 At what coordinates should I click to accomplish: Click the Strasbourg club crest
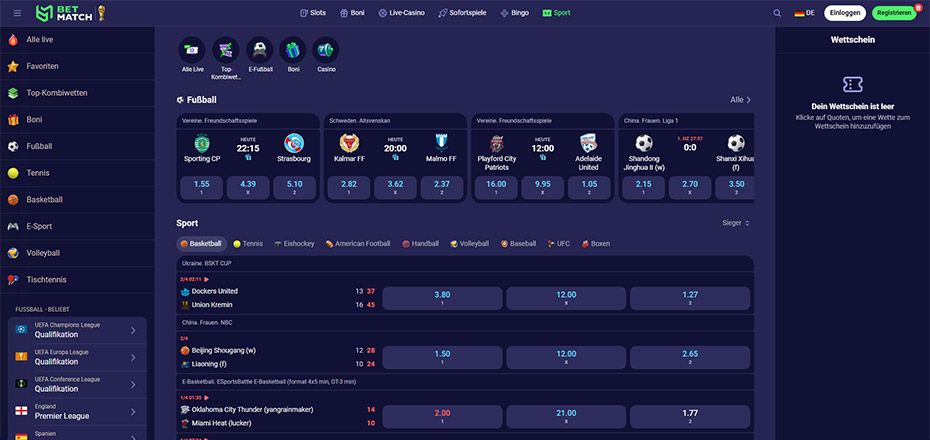point(294,143)
